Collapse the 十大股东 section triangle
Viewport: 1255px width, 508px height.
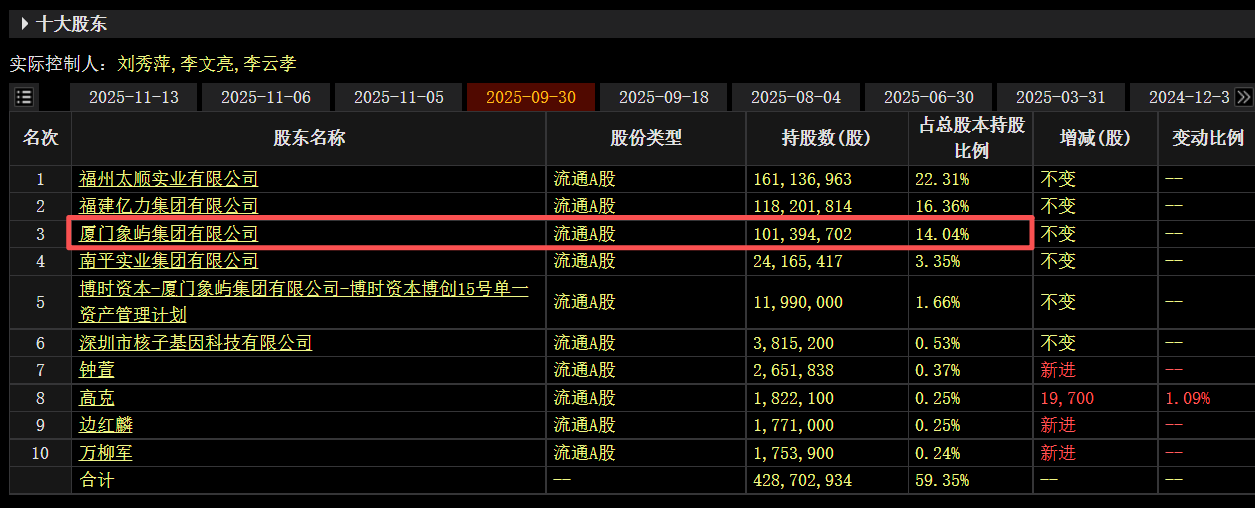tap(25, 24)
